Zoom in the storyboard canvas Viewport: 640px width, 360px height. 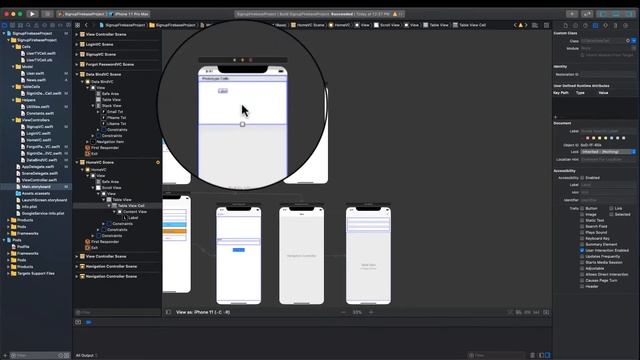(371, 312)
